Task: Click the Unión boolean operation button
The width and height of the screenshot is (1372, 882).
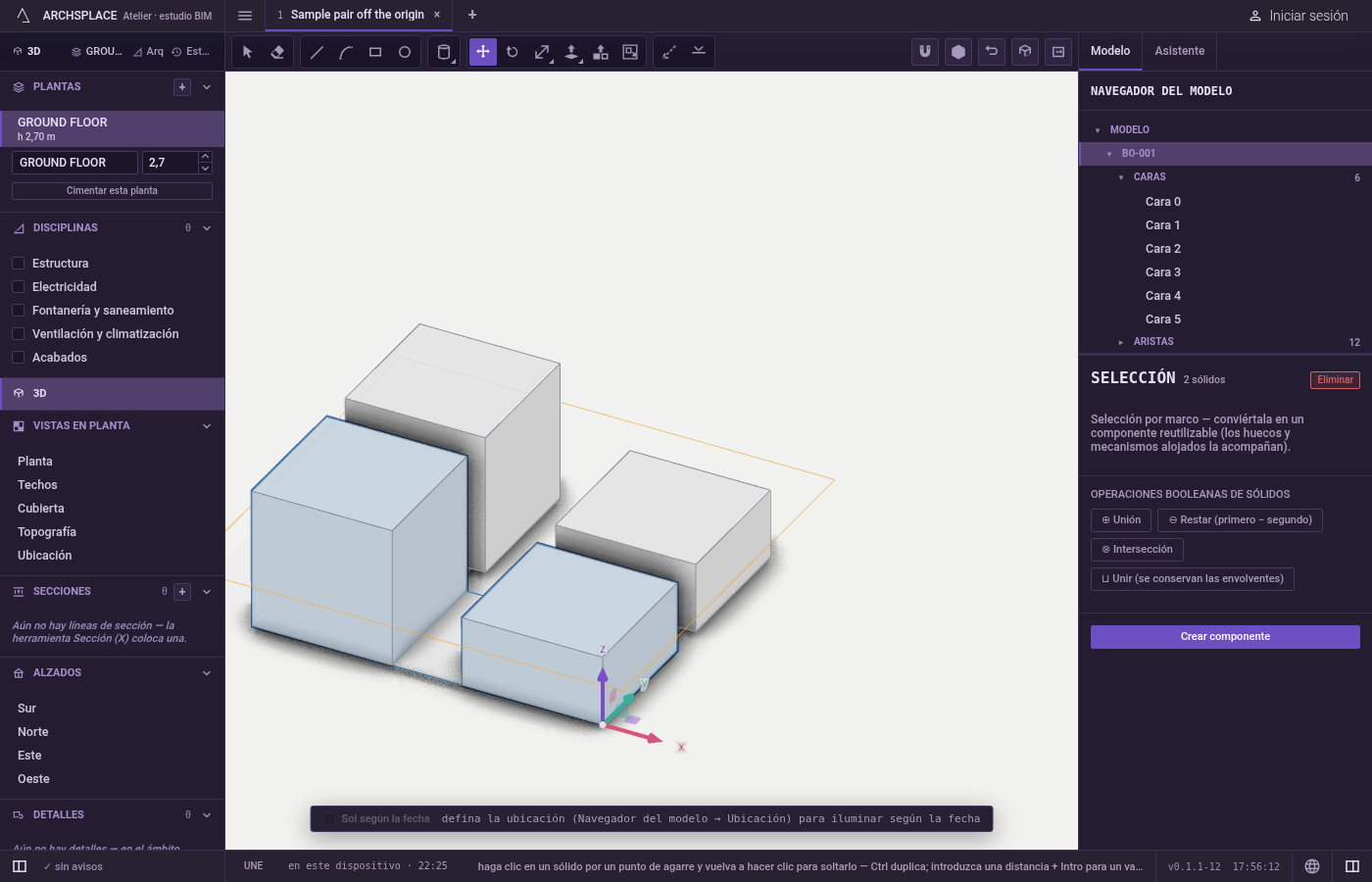Action: click(1121, 520)
